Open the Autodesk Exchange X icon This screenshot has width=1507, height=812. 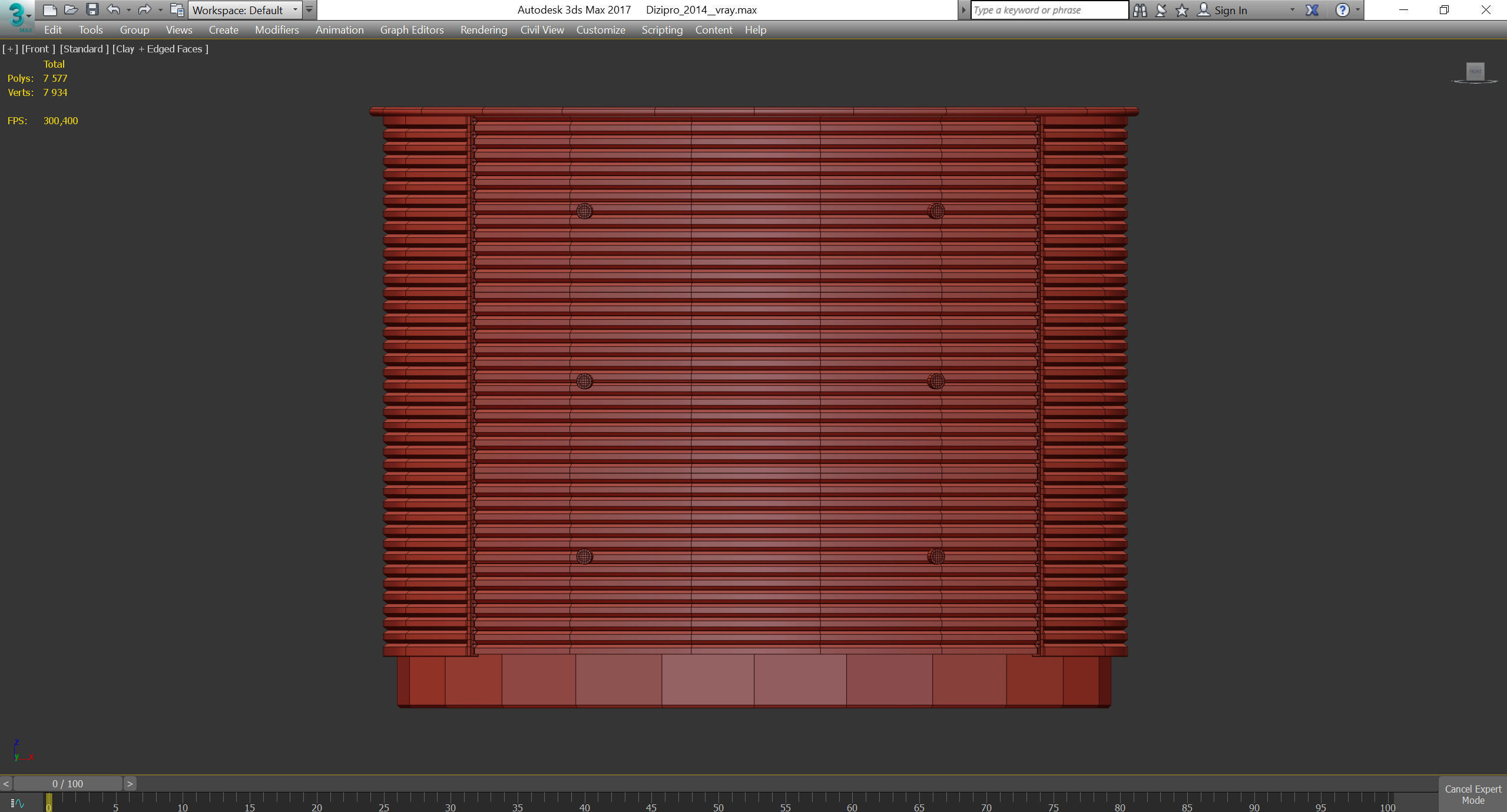pyautogui.click(x=1311, y=10)
